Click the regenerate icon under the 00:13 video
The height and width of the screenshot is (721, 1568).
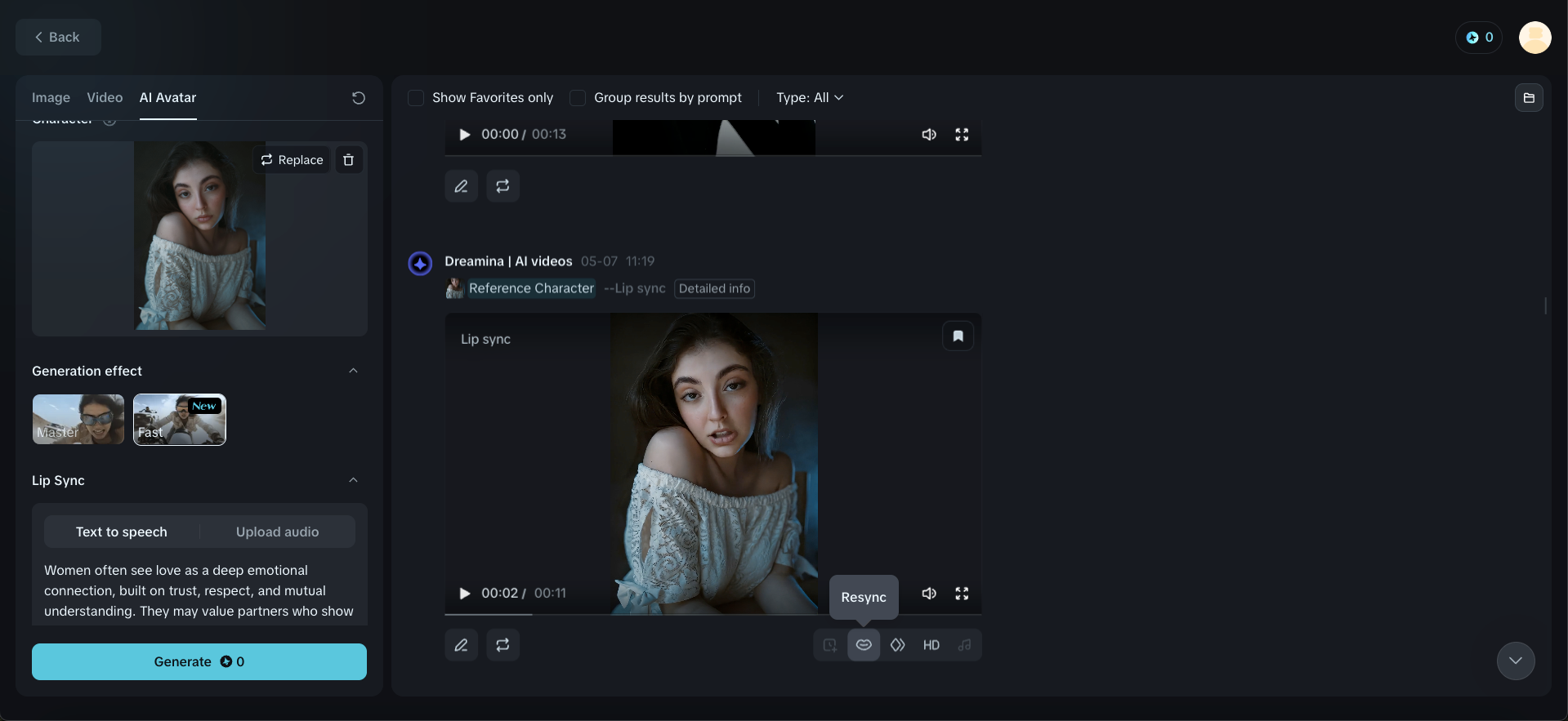point(503,186)
